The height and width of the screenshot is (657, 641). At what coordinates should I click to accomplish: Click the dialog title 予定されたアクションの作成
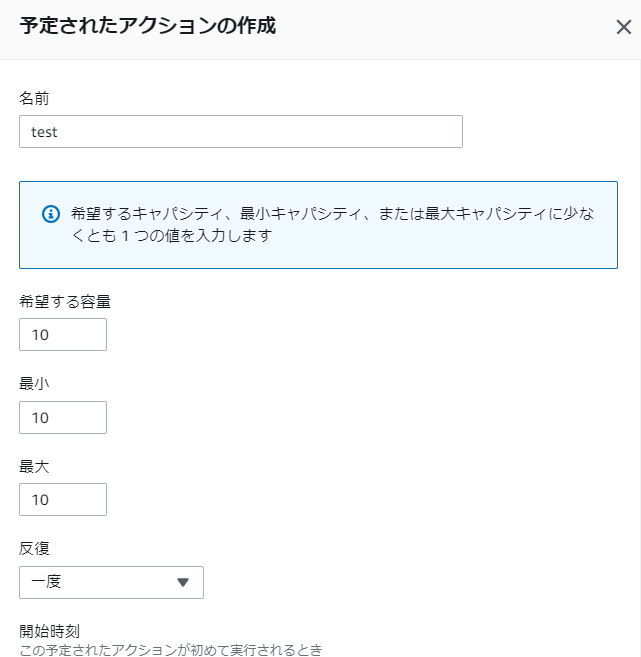(x=147, y=26)
